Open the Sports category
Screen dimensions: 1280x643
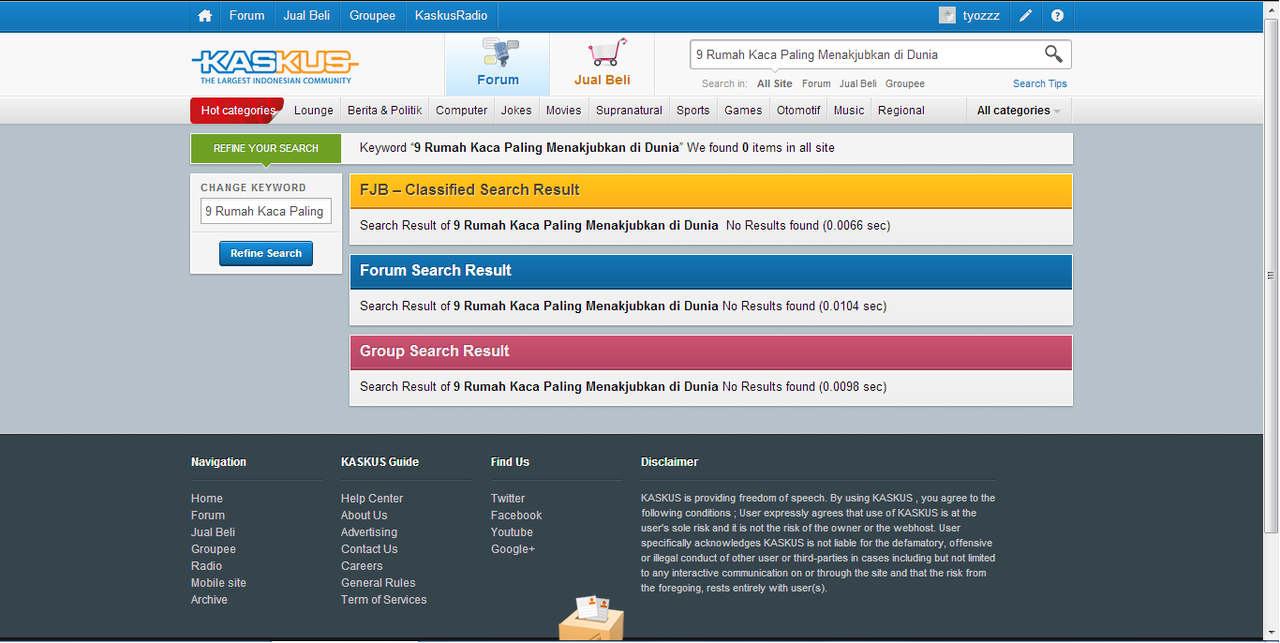(x=693, y=111)
